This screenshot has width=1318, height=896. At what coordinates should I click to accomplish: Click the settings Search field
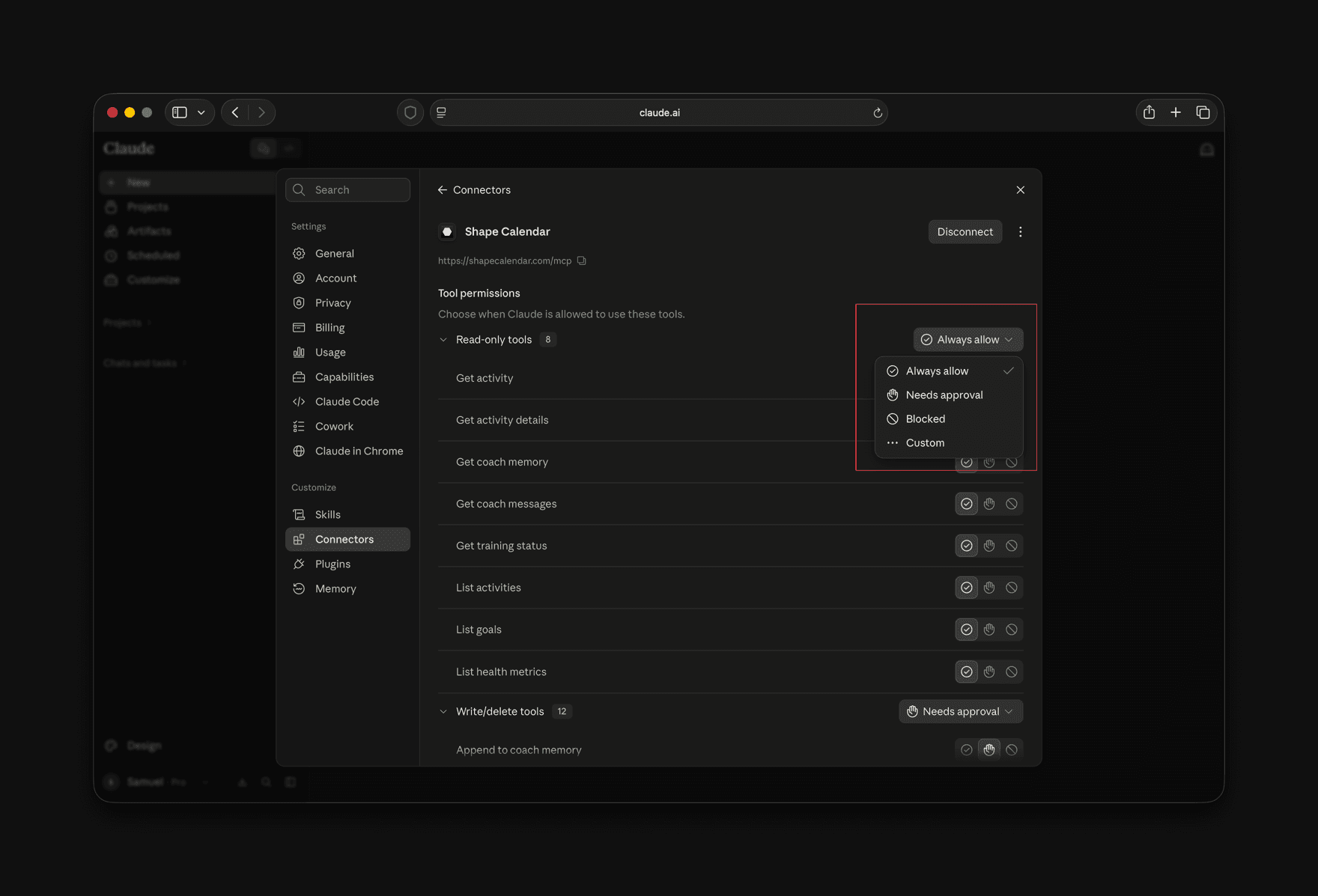[347, 189]
